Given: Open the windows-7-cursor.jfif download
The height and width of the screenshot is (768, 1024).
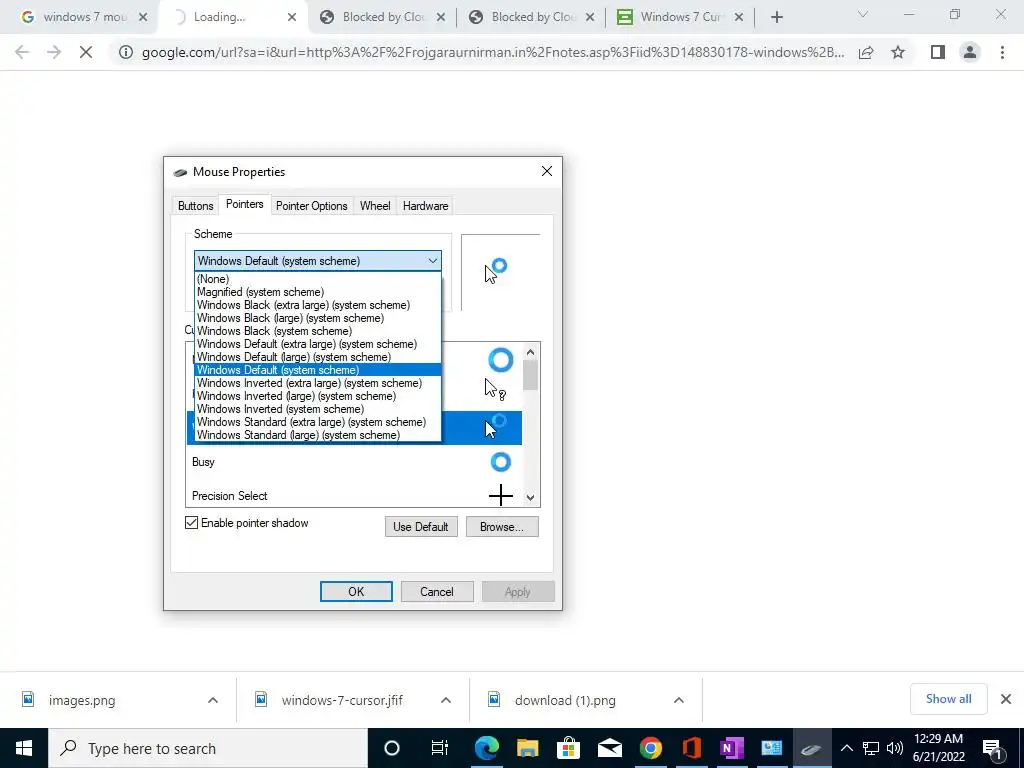Looking at the screenshot, I should [342, 700].
